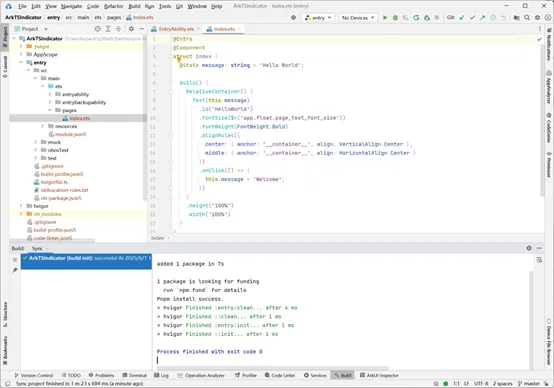Click the status bar tool windows square icon

pos(7,383)
